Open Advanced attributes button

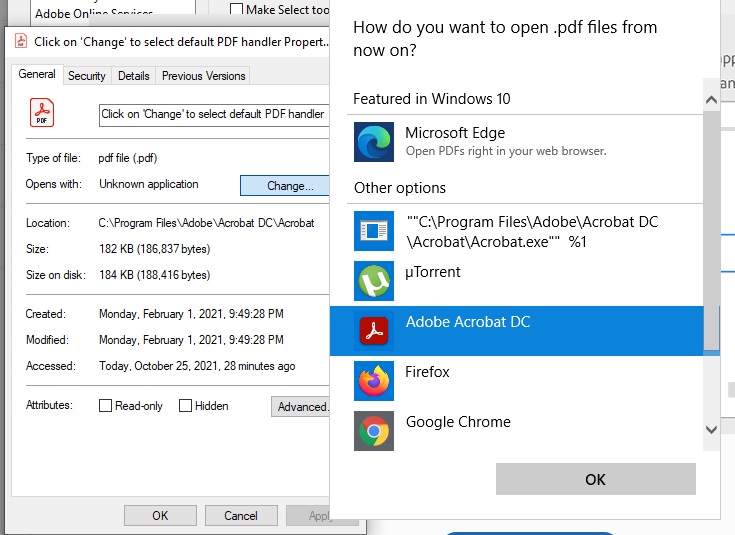[300, 407]
